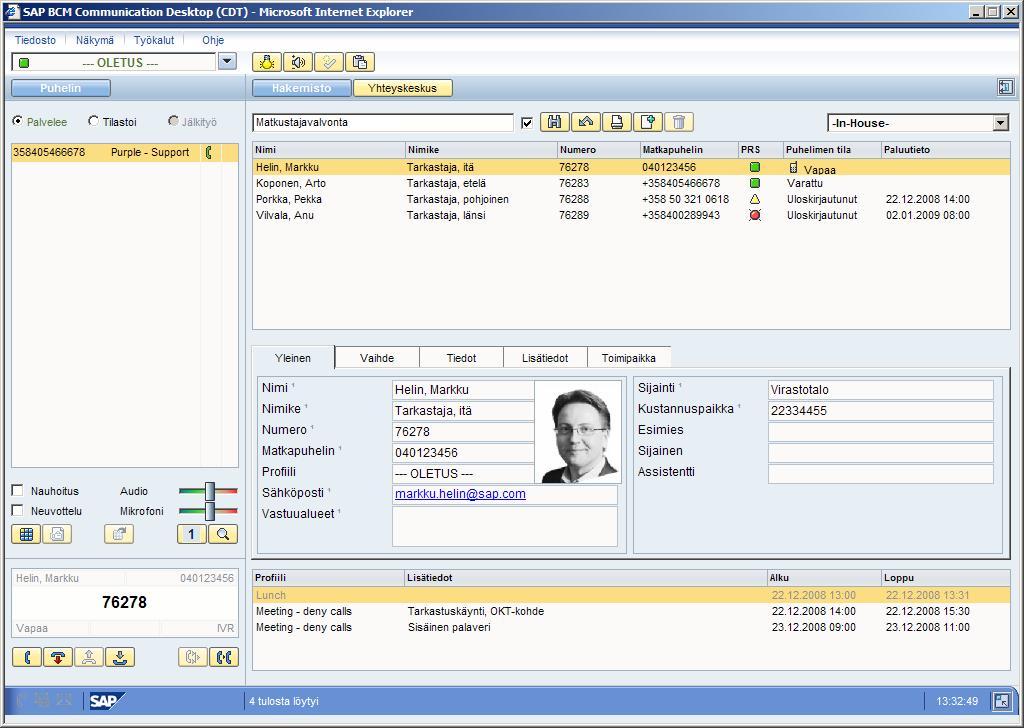Select the Jälkityö radio button
Viewport: 1024px width, 728px height.
tap(173, 121)
